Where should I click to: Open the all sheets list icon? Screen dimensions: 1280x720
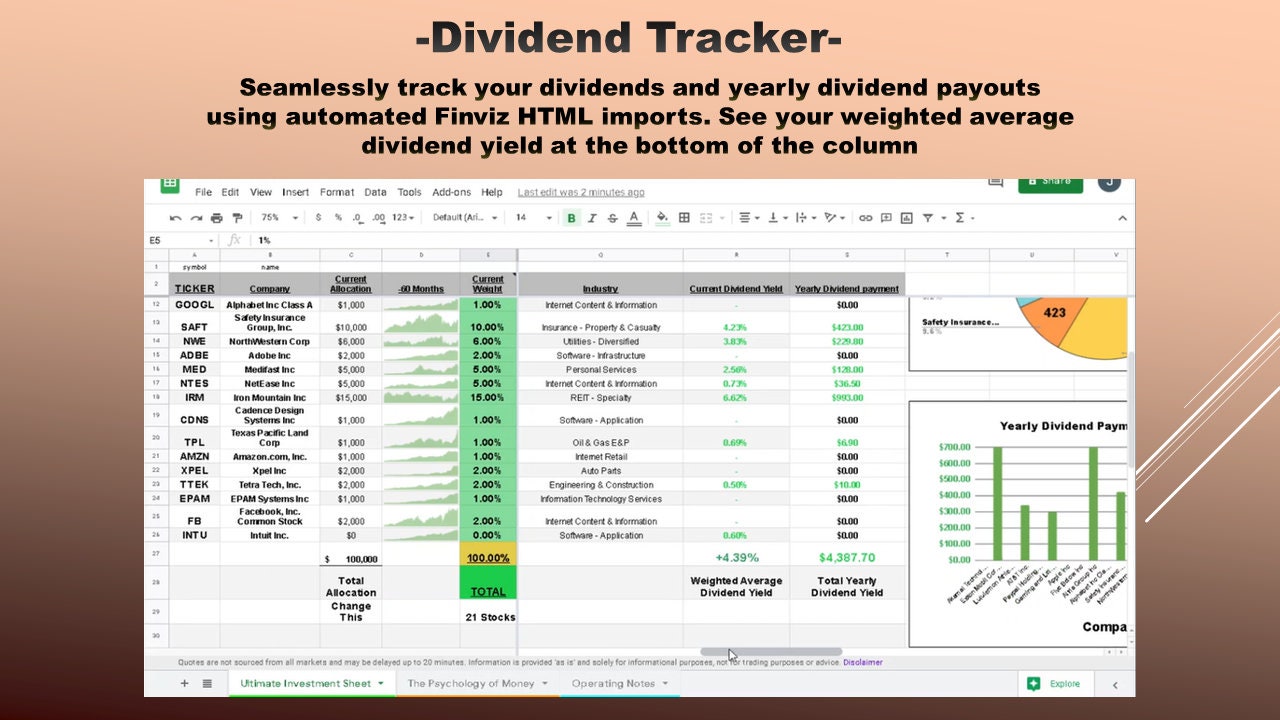[x=207, y=684]
